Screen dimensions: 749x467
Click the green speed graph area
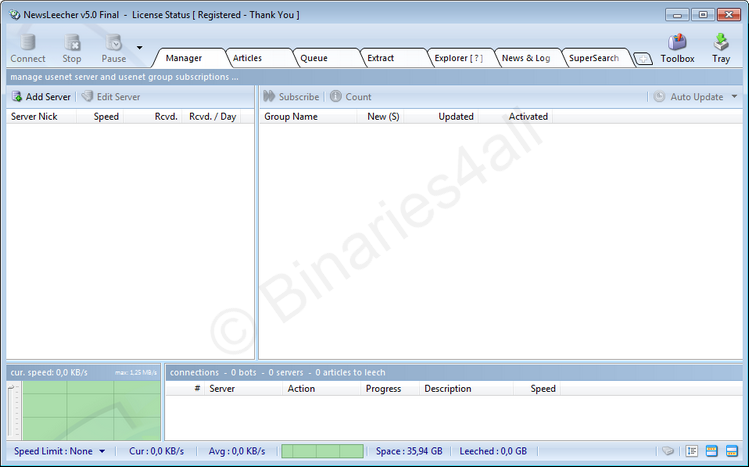click(92, 411)
